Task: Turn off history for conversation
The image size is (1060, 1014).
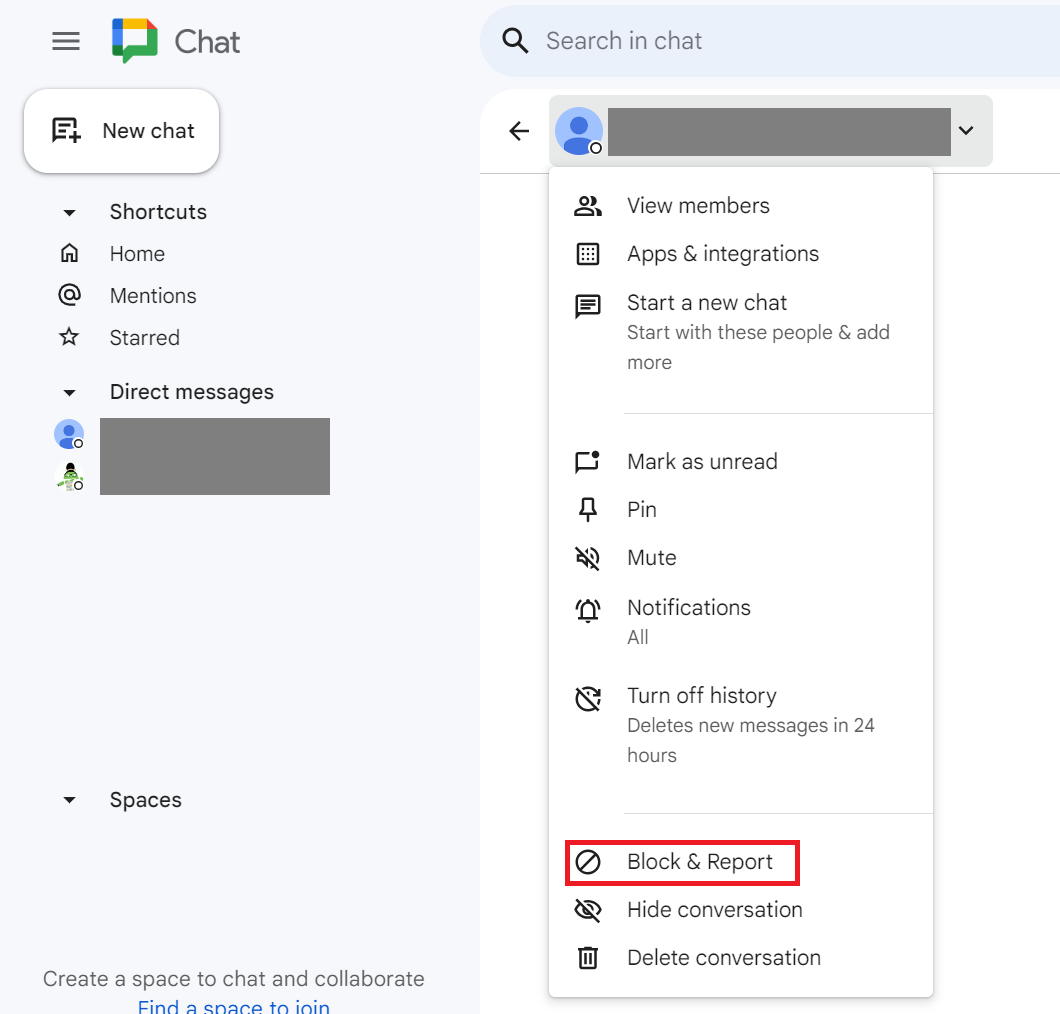Action: tap(741, 724)
